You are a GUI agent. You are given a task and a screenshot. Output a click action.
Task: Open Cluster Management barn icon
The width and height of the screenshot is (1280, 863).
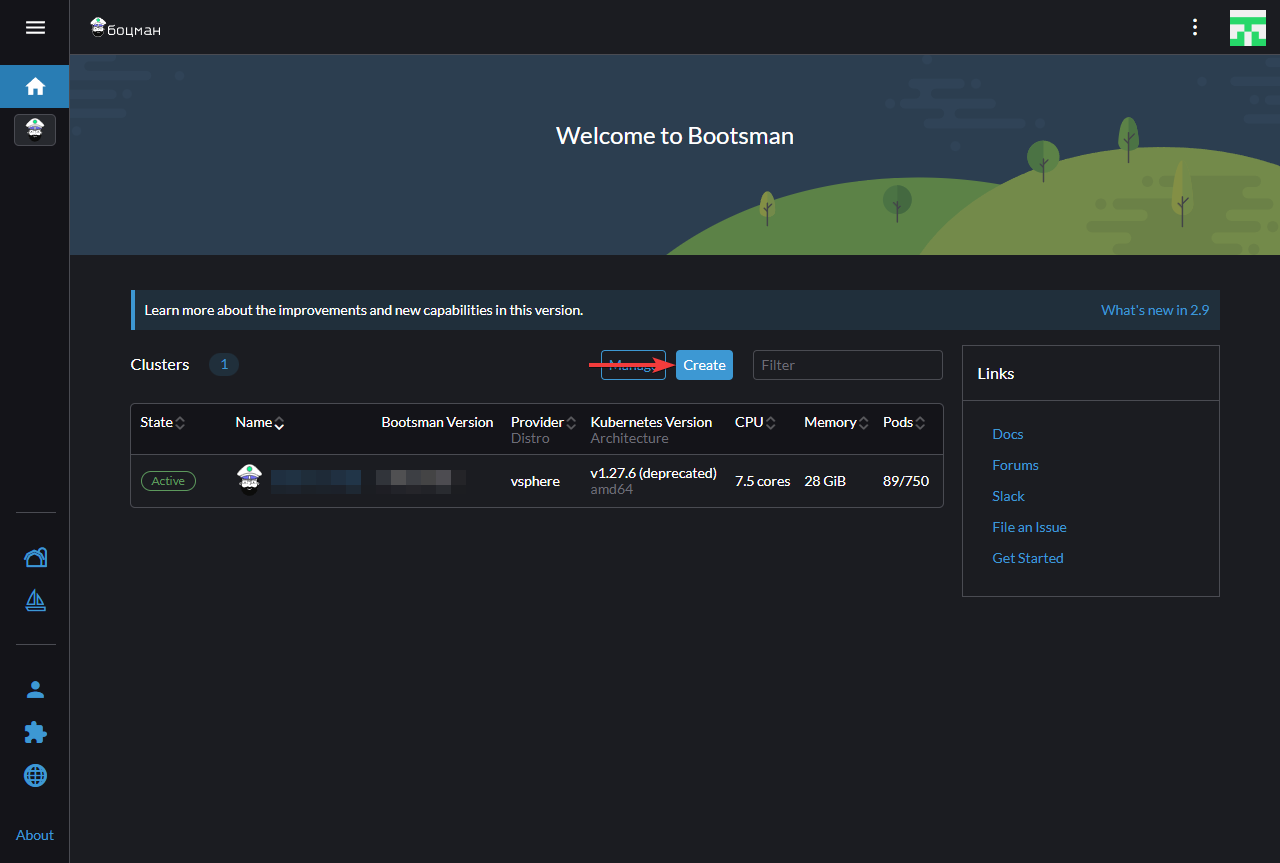[x=35, y=558]
